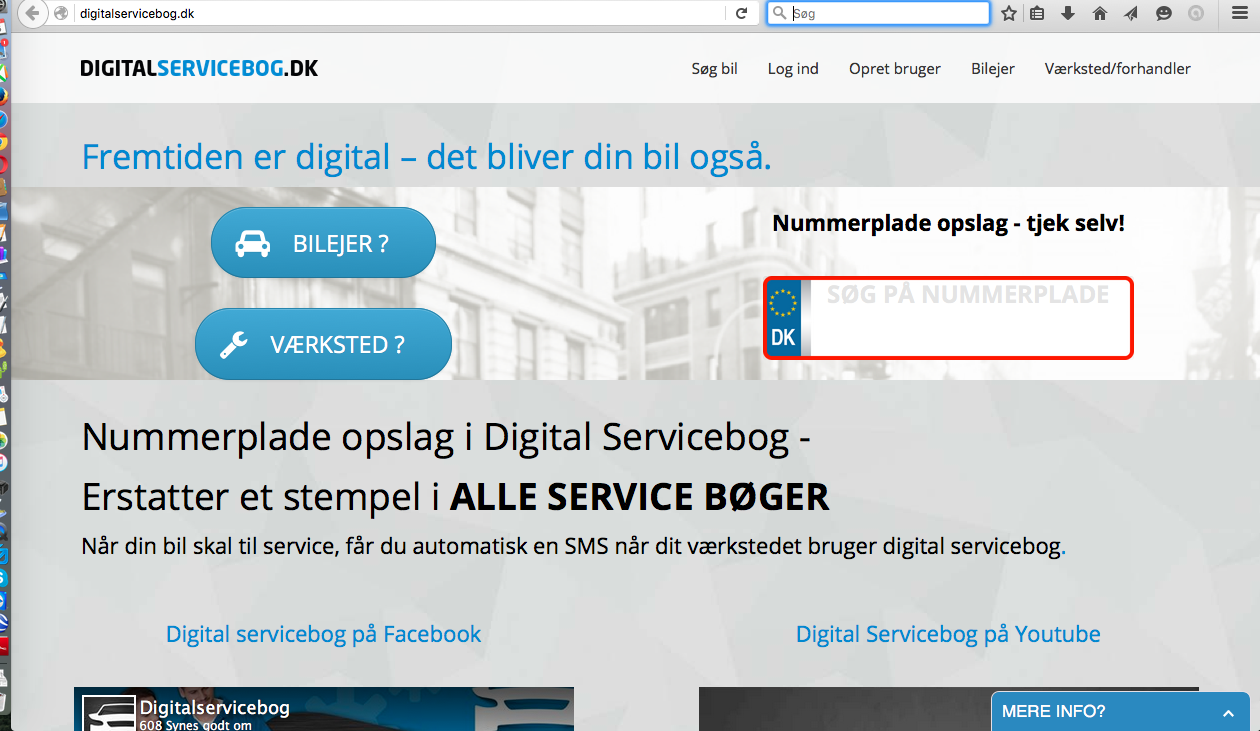The height and width of the screenshot is (731, 1260).
Task: Go back with the browser back arrow
Action: click(33, 13)
